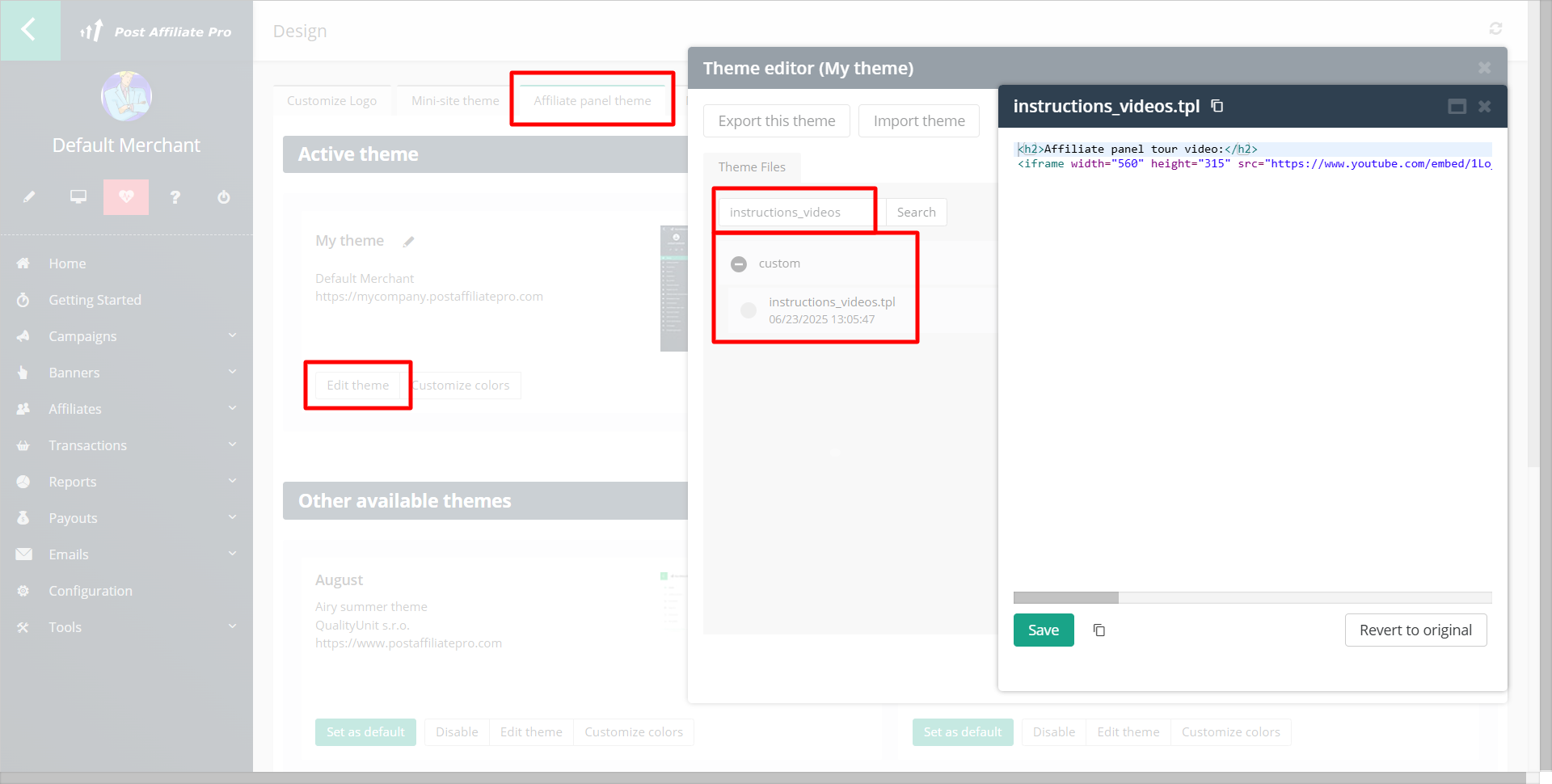This screenshot has width=1552, height=784.
Task: Expand the Affiliates menu chevron
Action: 233,408
